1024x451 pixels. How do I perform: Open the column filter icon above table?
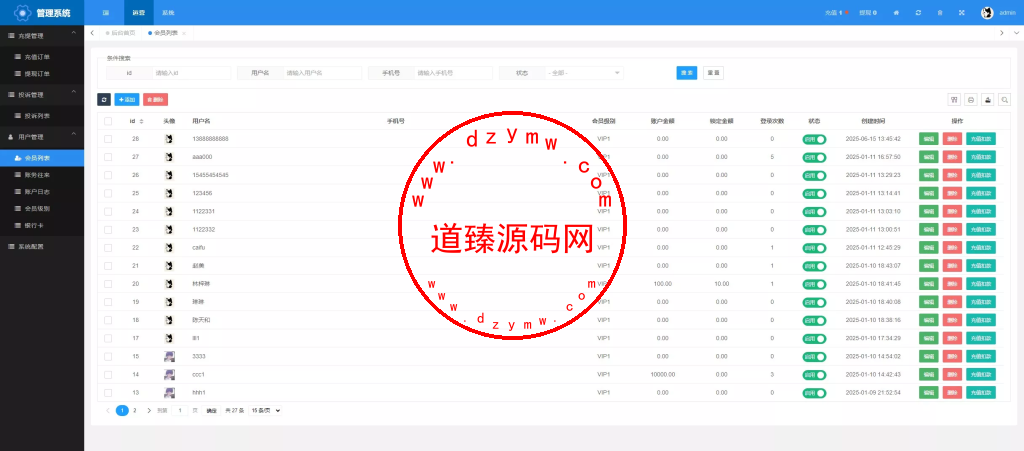click(x=954, y=99)
